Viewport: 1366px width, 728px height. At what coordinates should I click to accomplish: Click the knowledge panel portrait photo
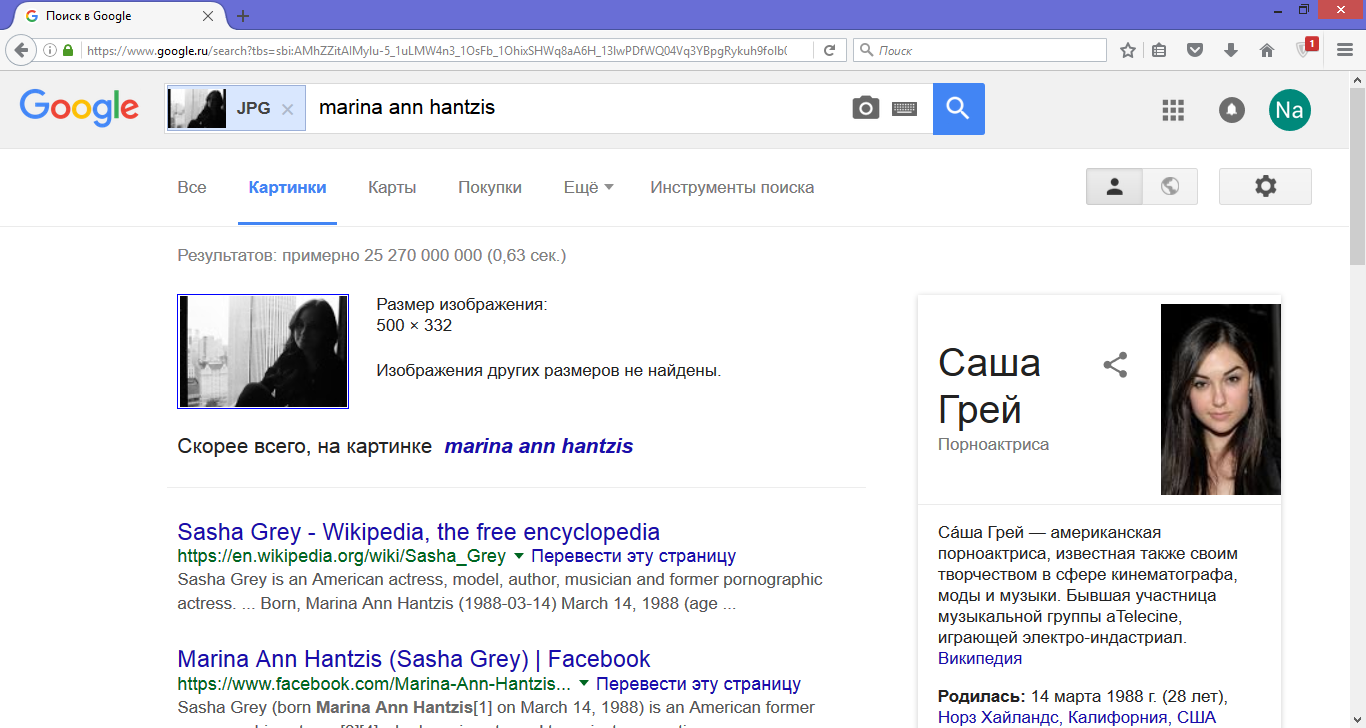click(1221, 399)
